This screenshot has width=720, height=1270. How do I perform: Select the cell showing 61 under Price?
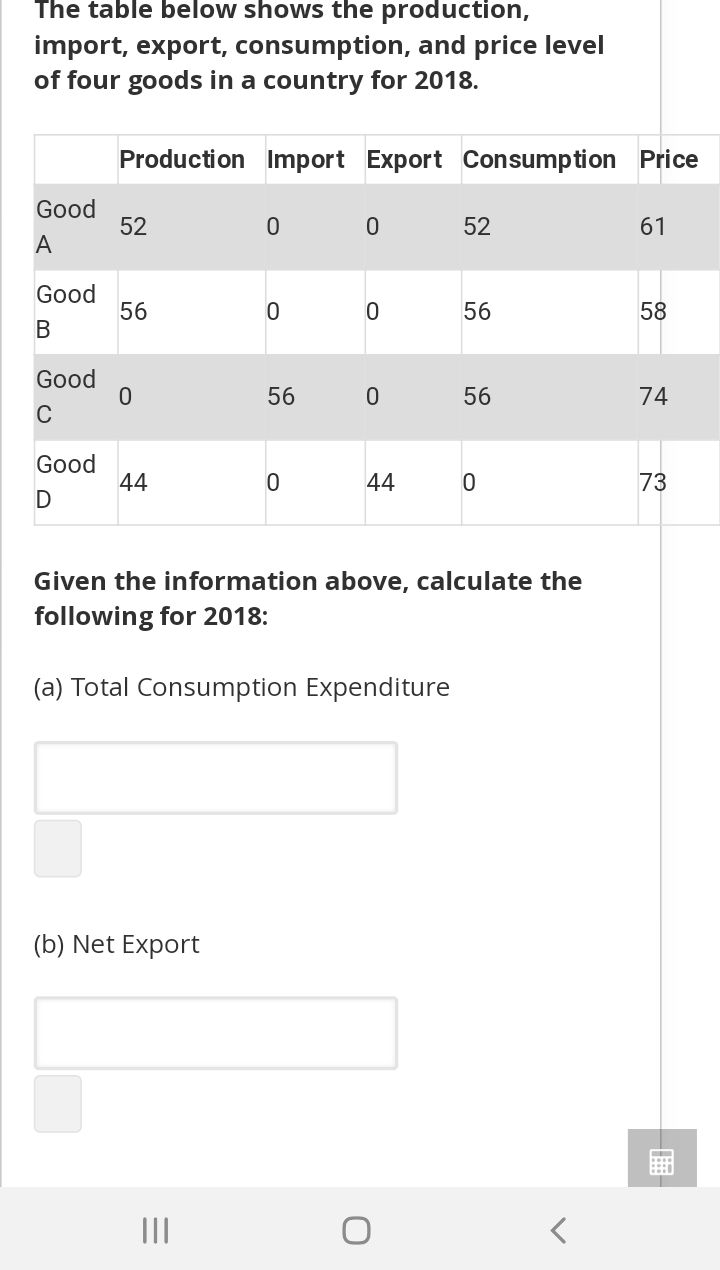(654, 227)
